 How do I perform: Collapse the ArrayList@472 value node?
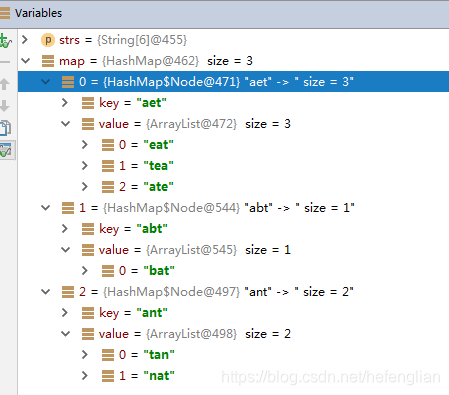click(66, 124)
